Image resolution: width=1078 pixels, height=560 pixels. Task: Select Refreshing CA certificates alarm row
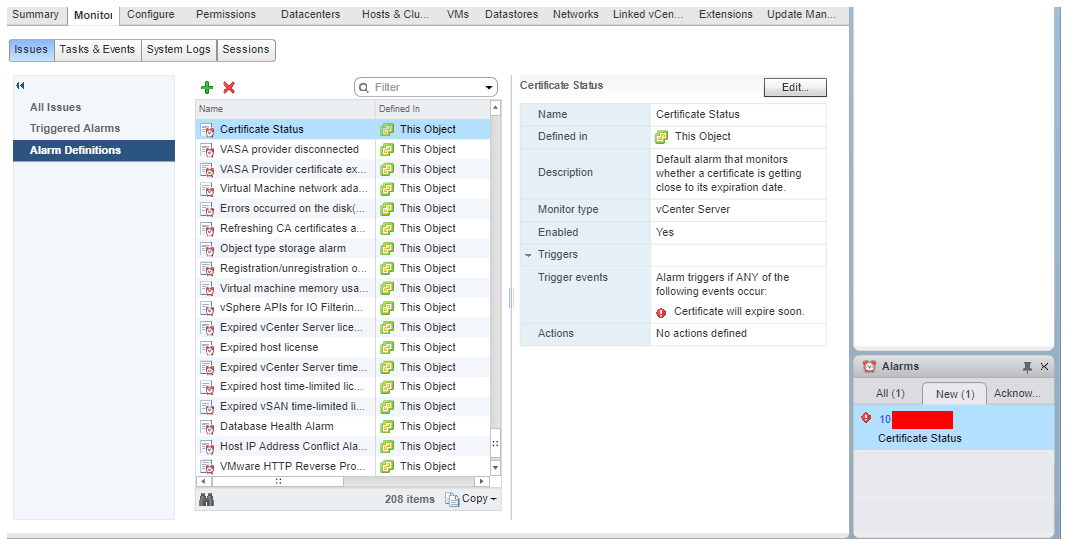(x=343, y=229)
